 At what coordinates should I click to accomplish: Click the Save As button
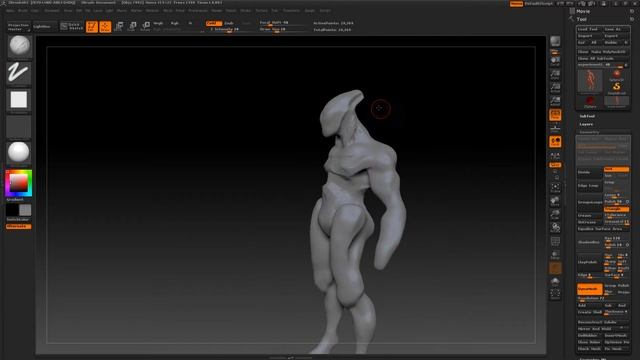(616, 29)
